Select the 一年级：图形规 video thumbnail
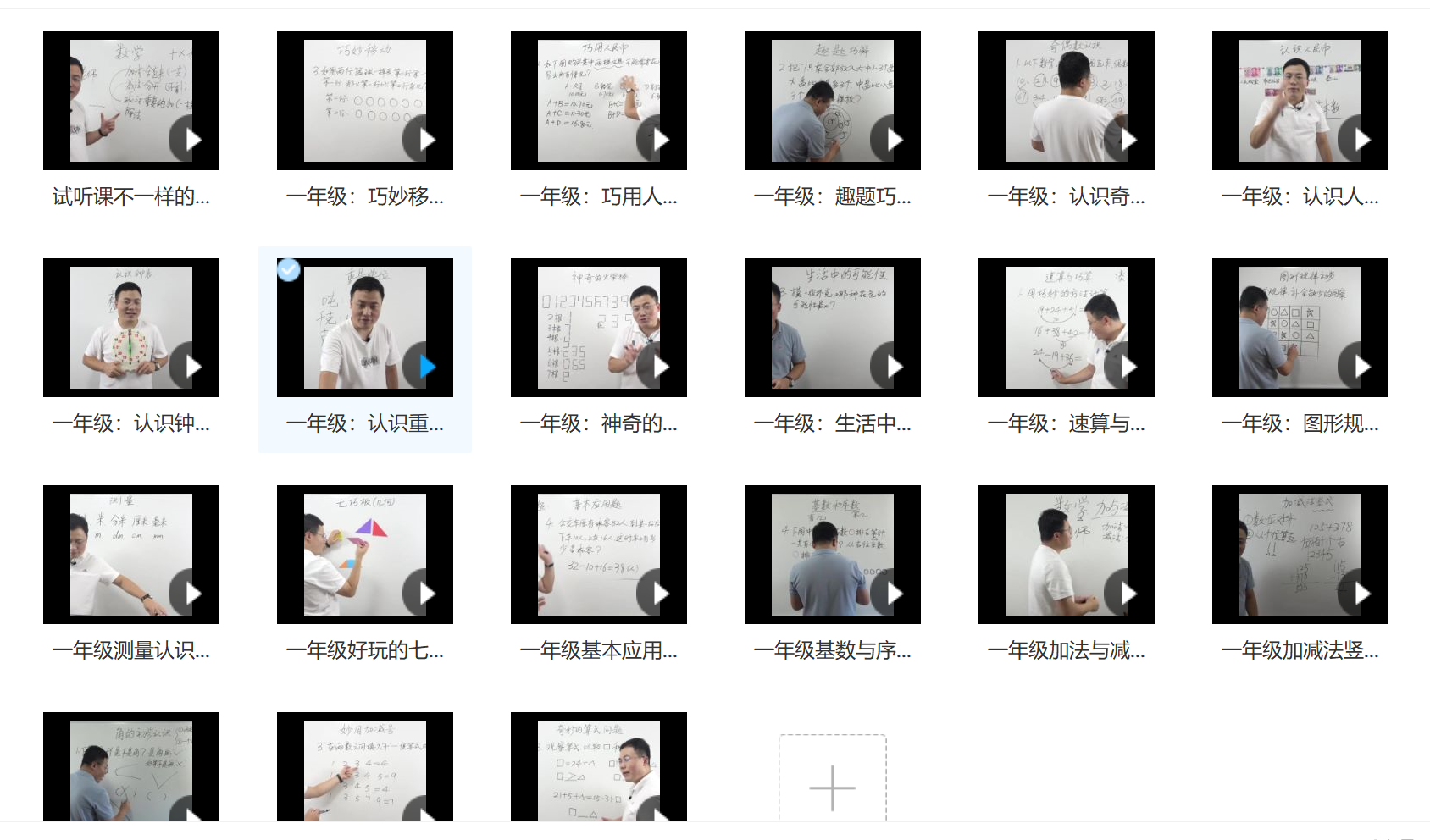This screenshot has width=1430, height=840. pos(1300,328)
